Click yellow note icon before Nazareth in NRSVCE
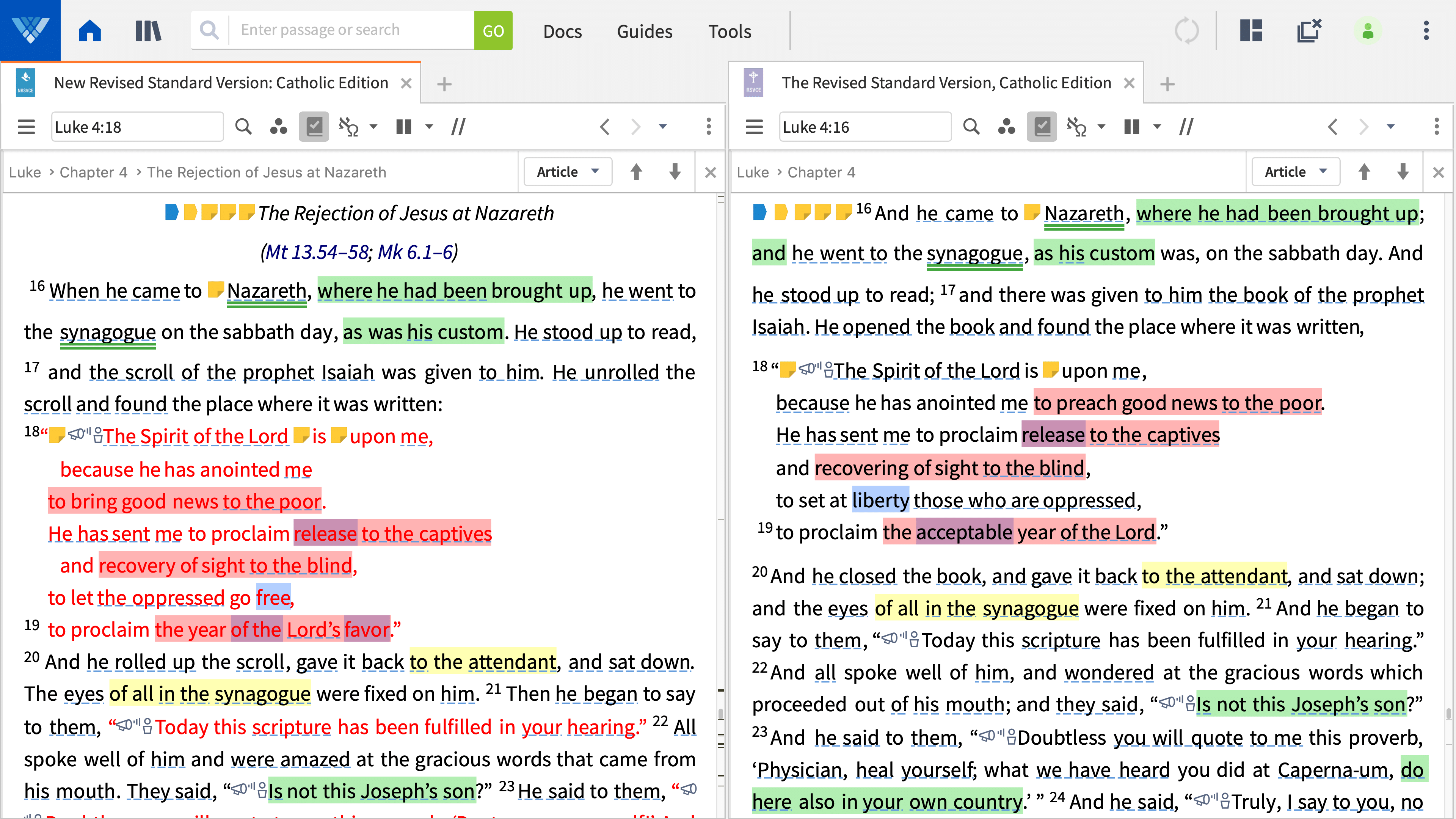Image resolution: width=1456 pixels, height=819 pixels. pyautogui.click(x=215, y=290)
